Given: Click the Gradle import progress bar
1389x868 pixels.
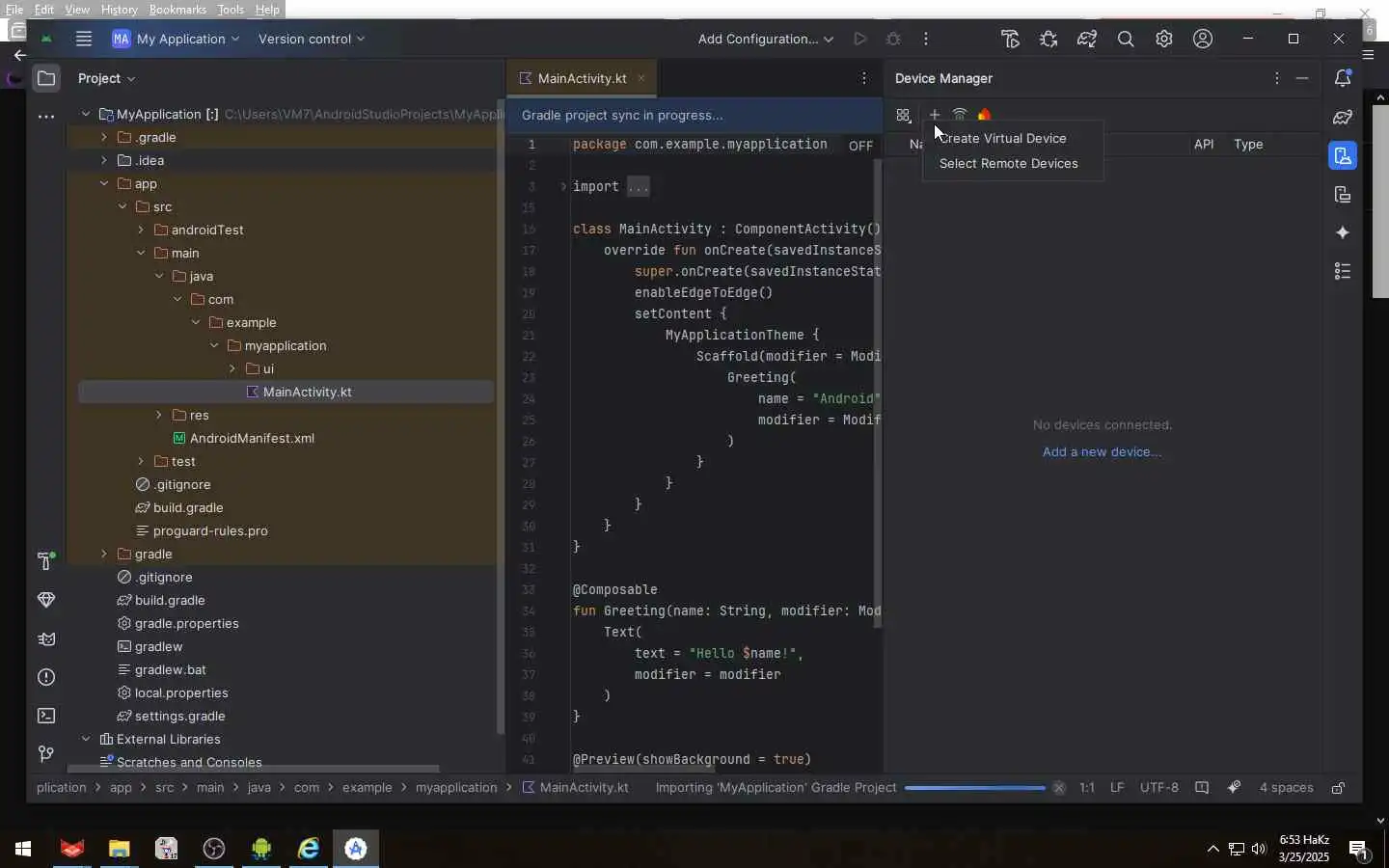Looking at the screenshot, I should [x=974, y=788].
